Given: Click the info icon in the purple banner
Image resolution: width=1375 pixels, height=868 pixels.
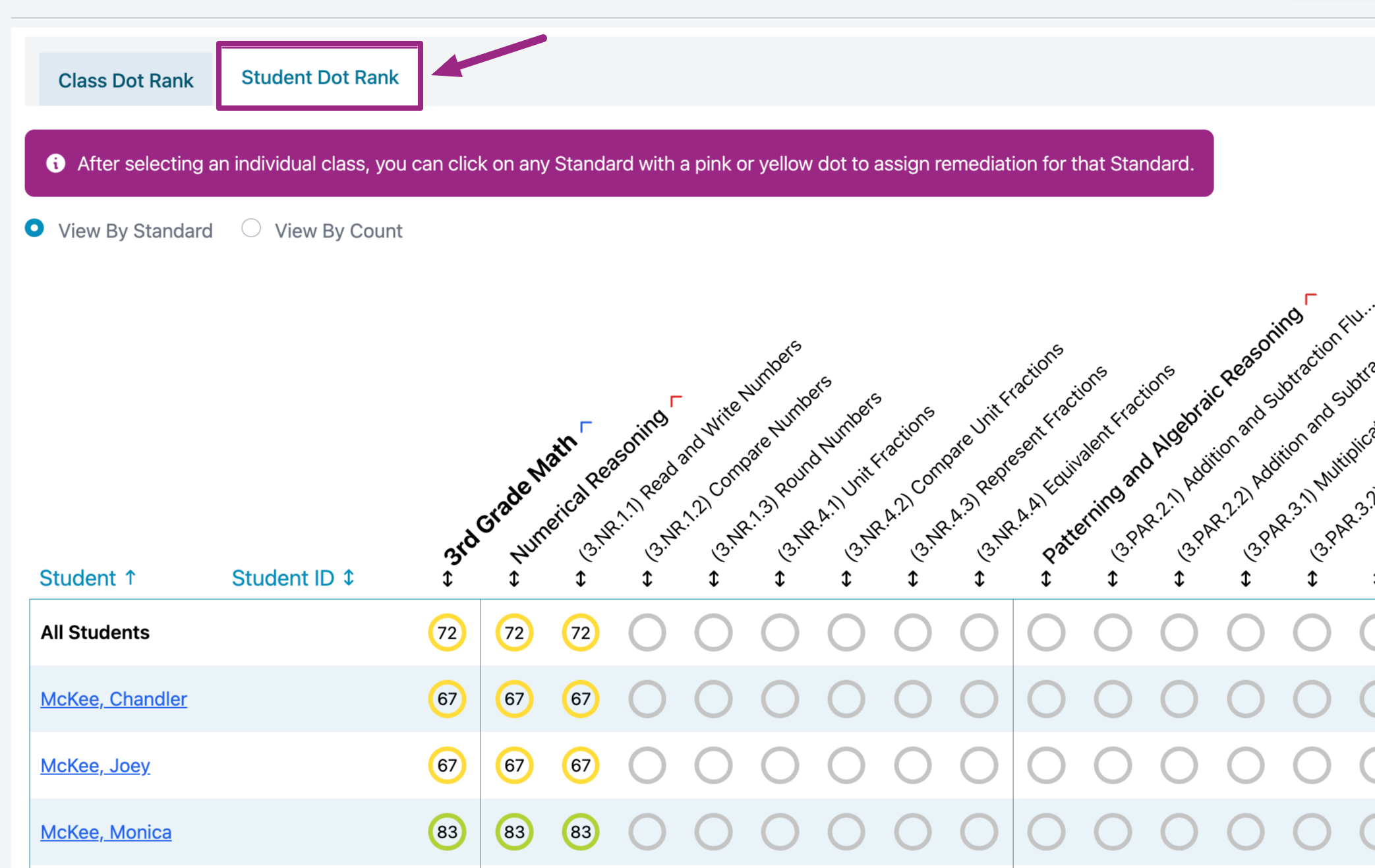Looking at the screenshot, I should point(56,163).
